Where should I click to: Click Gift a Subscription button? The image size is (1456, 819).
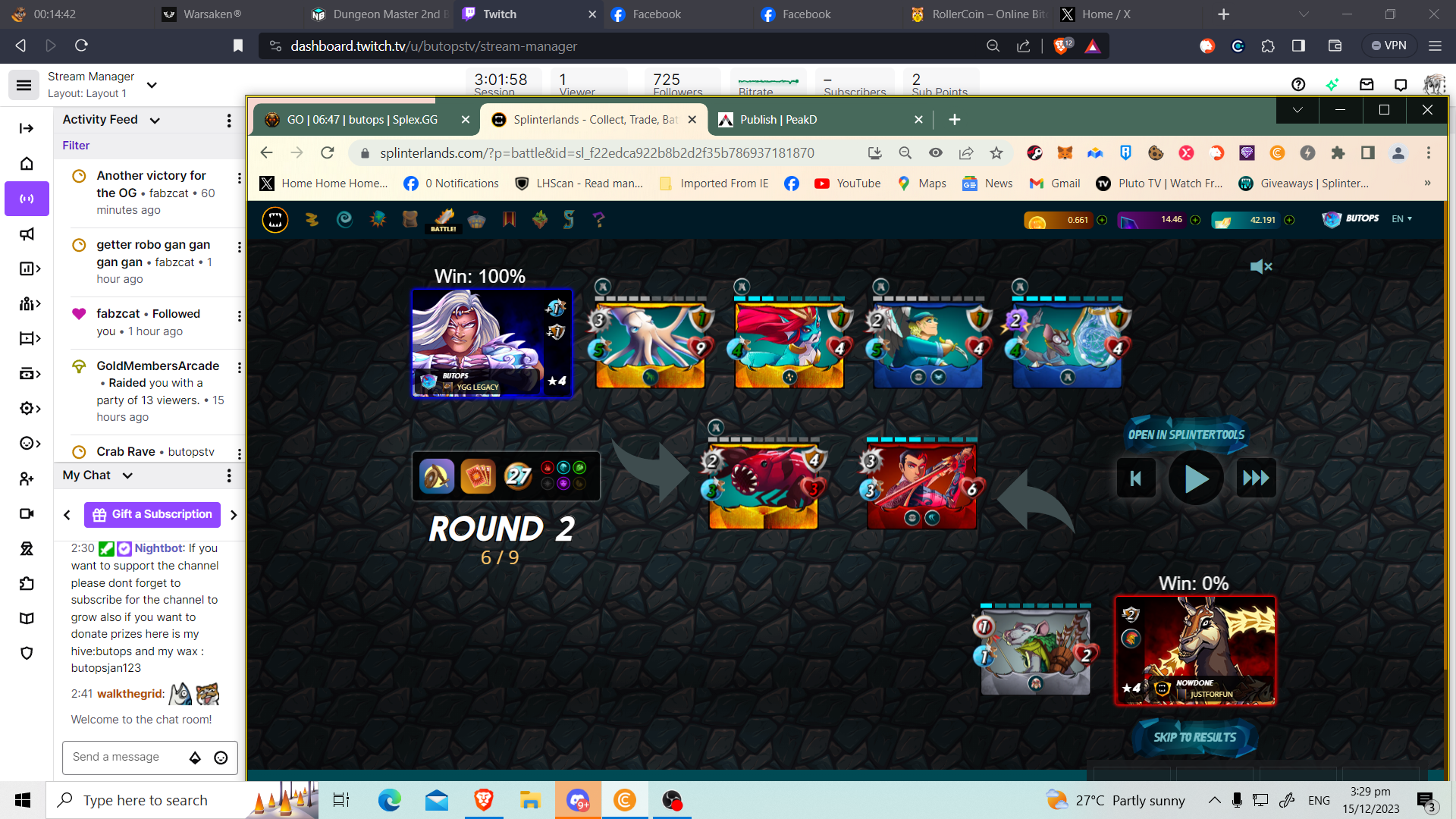[152, 514]
